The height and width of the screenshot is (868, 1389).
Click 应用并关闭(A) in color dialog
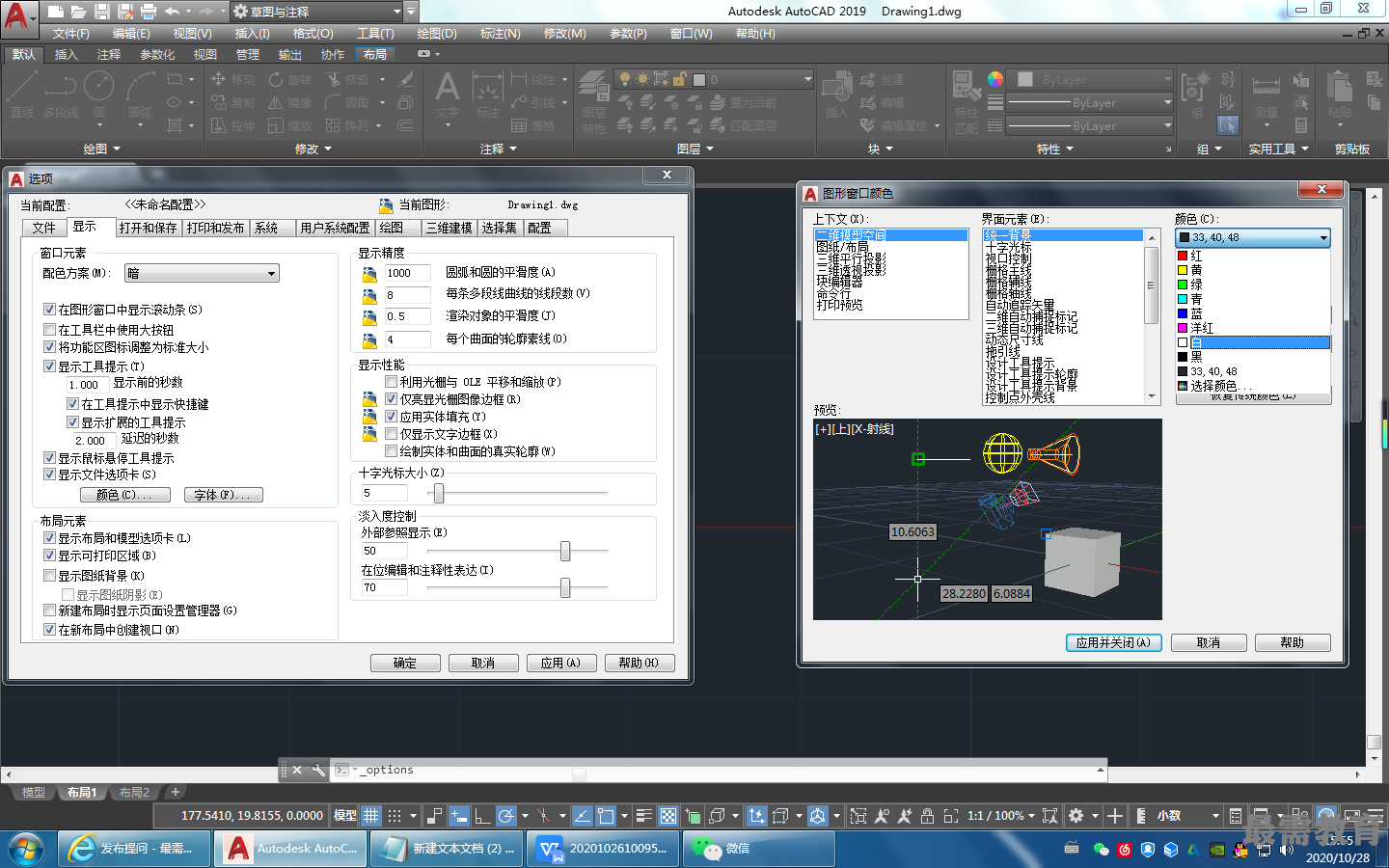tap(1113, 642)
